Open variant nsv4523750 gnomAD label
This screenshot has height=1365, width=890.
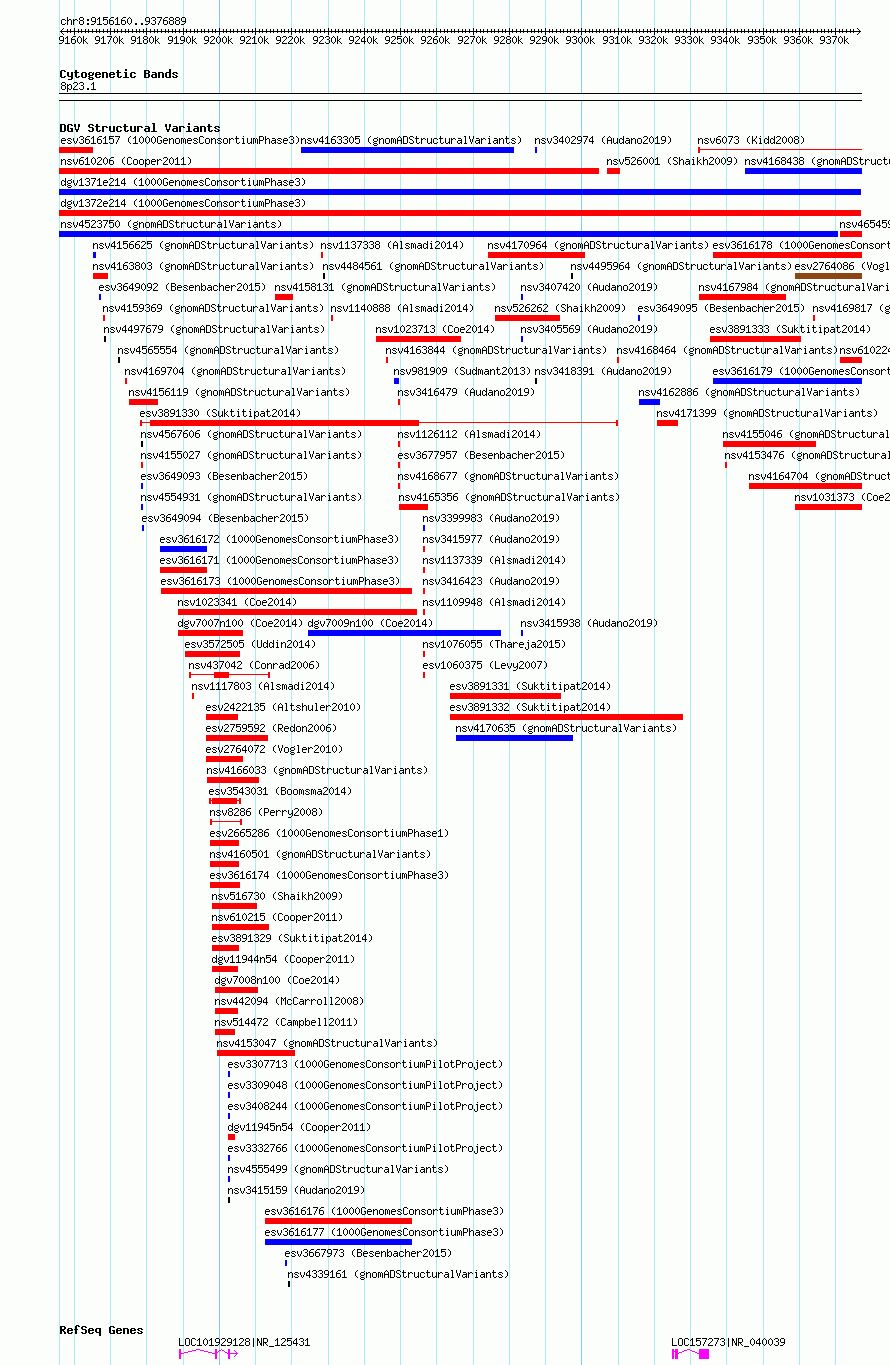171,224
